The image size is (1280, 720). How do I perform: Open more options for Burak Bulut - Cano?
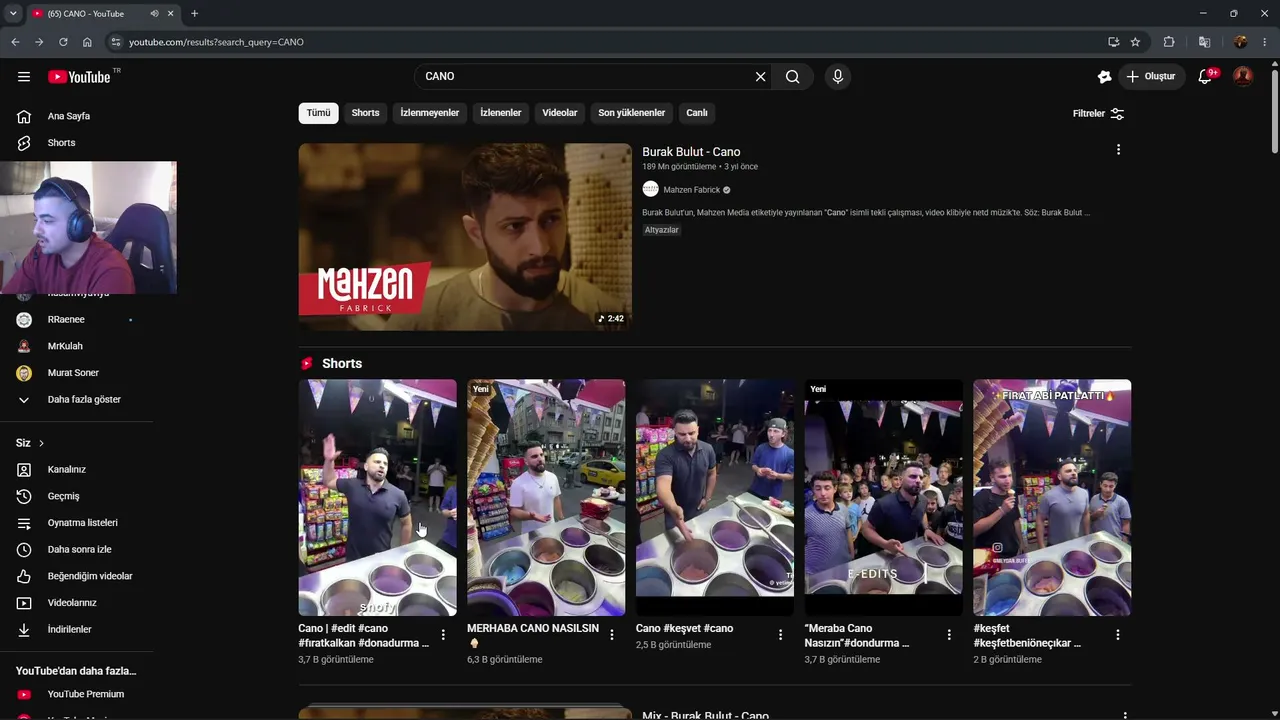(x=1118, y=150)
